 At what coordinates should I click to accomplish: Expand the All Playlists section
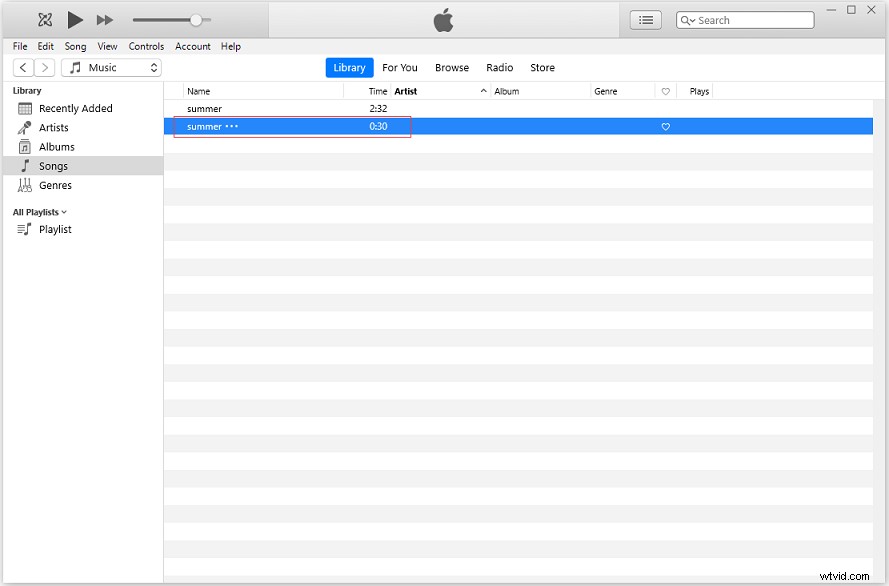tap(40, 211)
